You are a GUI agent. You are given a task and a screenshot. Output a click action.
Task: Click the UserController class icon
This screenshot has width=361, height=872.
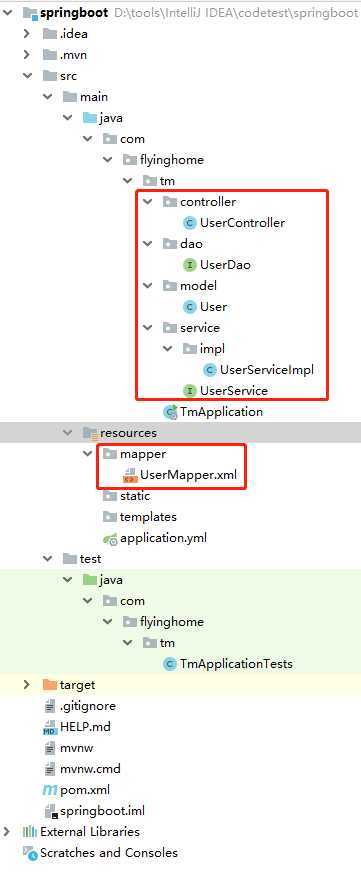[x=190, y=223]
